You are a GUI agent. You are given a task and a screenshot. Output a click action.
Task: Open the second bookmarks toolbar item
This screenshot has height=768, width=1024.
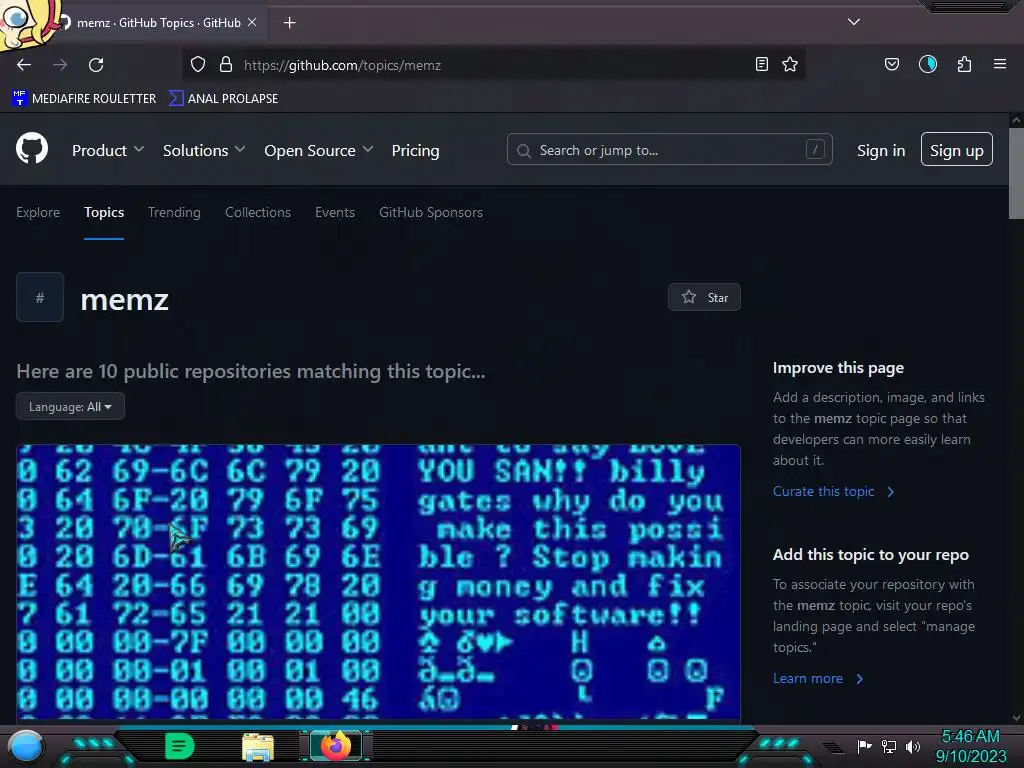pyautogui.click(x=223, y=99)
